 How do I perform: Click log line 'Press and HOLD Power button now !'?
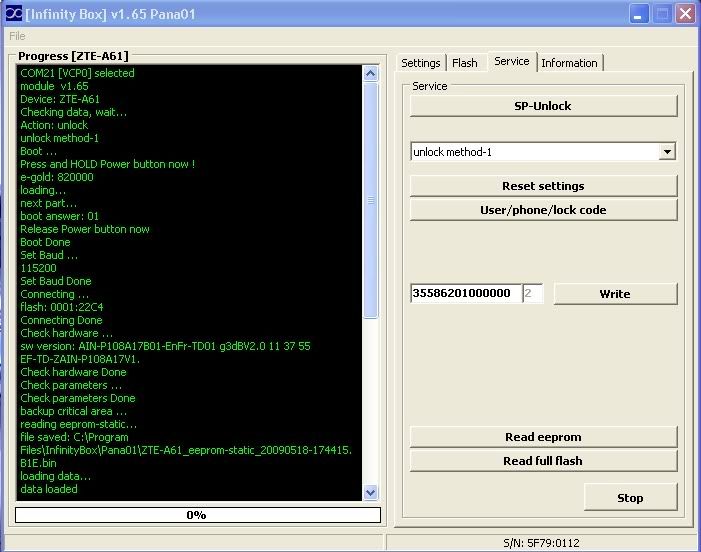107,164
